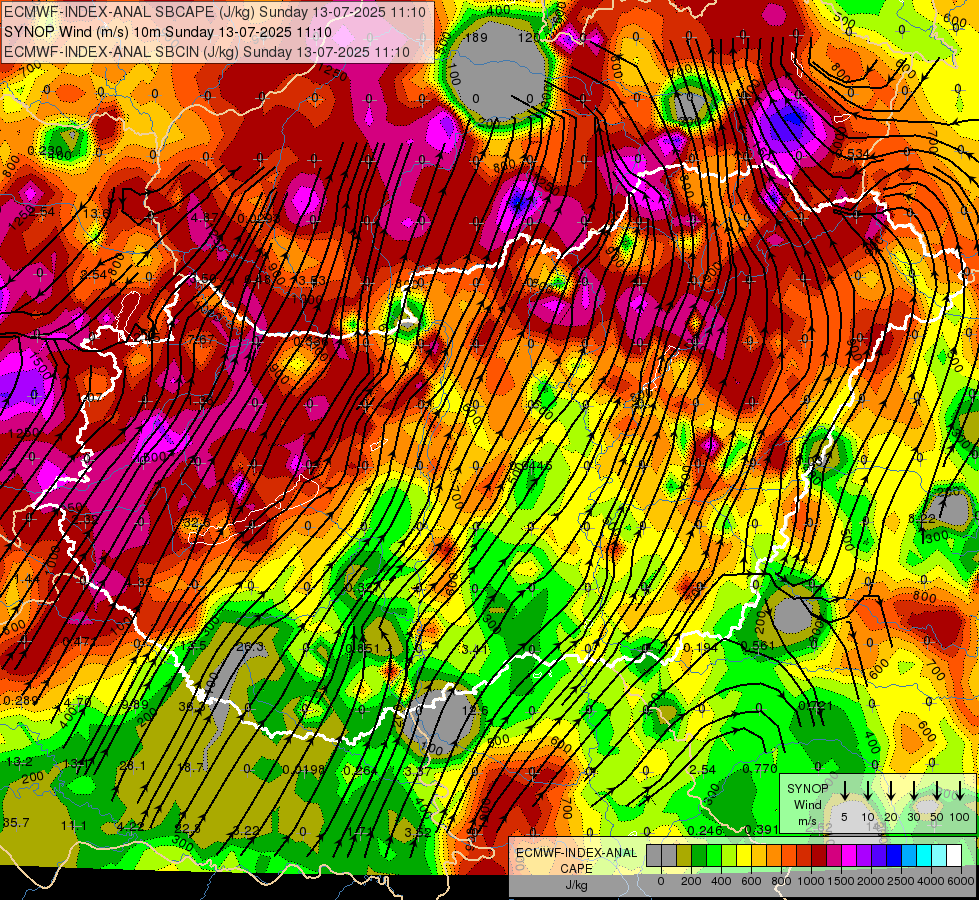Click the 0.721 station value

pos(815,706)
